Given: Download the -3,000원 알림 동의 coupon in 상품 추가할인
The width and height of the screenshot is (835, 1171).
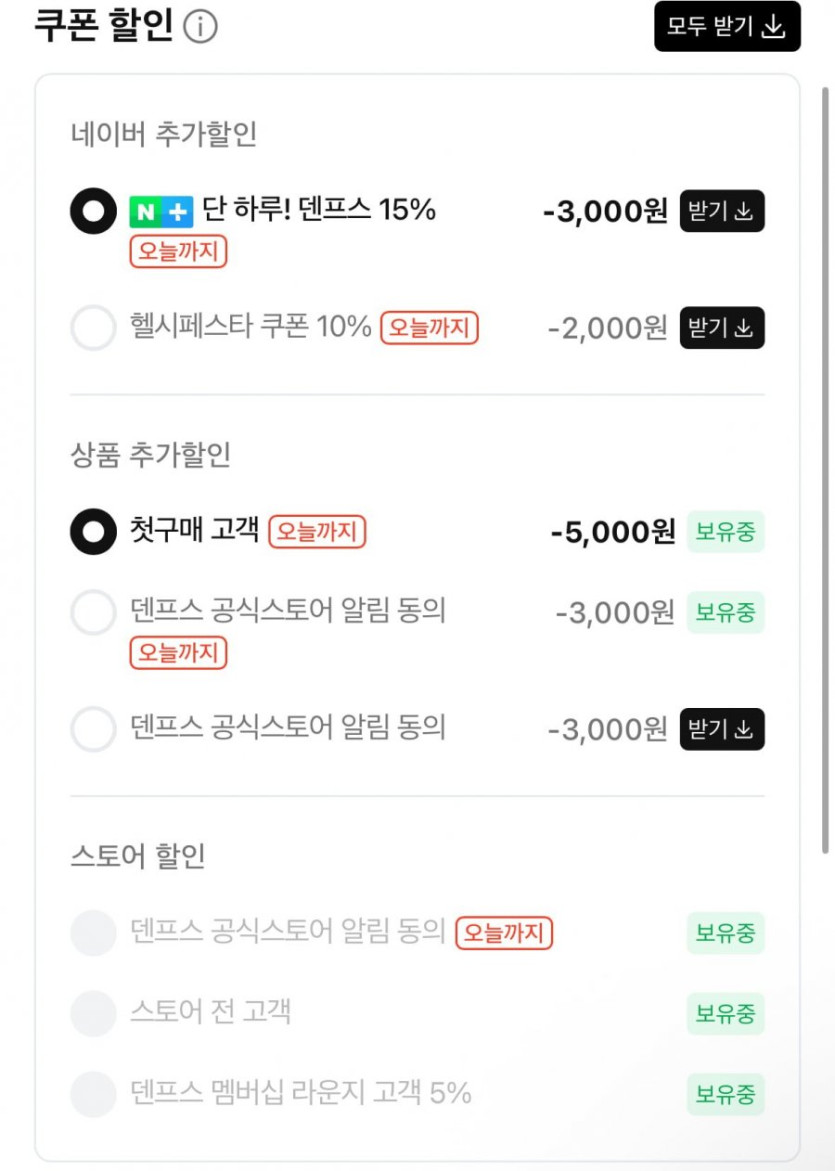Looking at the screenshot, I should (722, 729).
